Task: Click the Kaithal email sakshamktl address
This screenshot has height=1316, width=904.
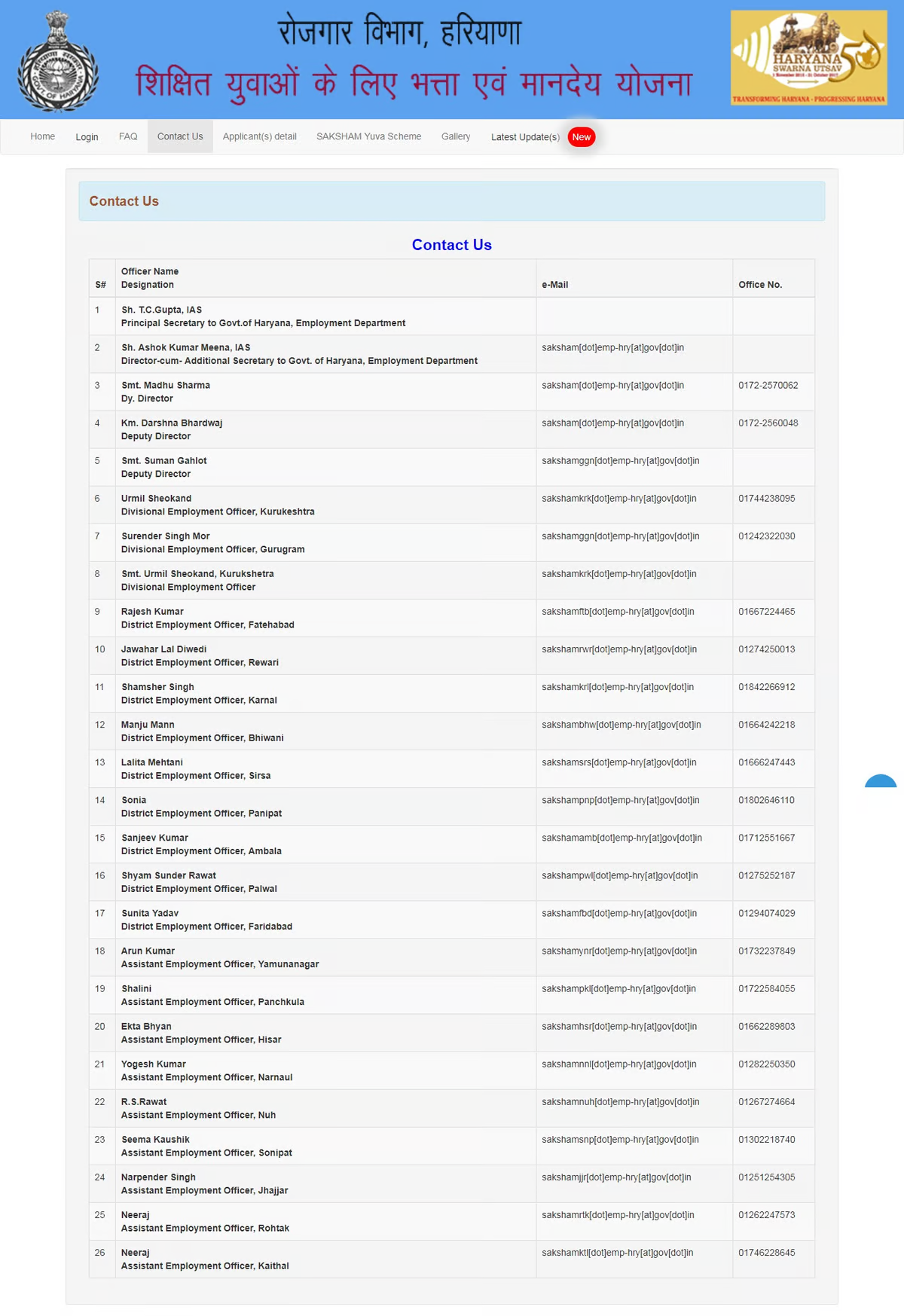Action: [617, 1253]
